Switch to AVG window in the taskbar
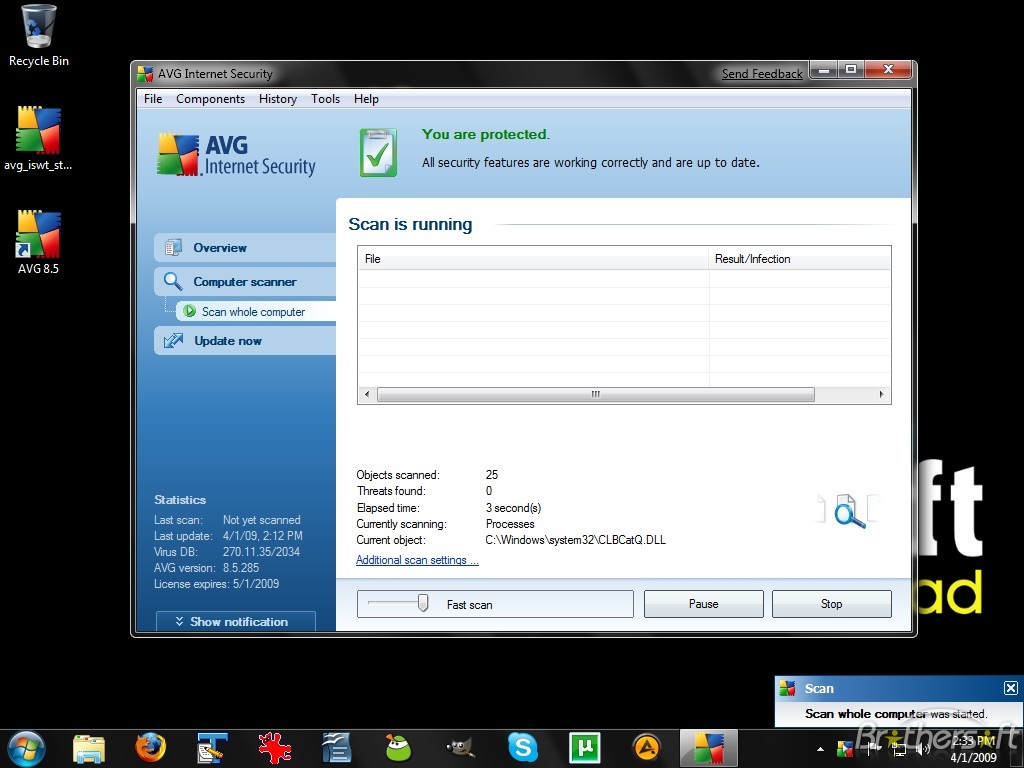 tap(709, 748)
